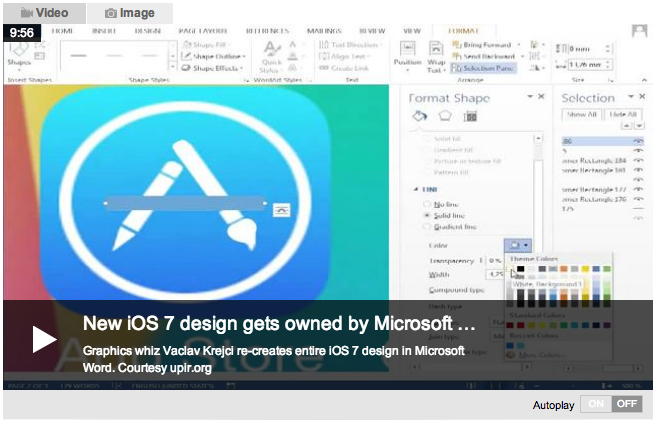The image size is (656, 424).
Task: Open the VIEW ribbon tab
Action: [412, 31]
